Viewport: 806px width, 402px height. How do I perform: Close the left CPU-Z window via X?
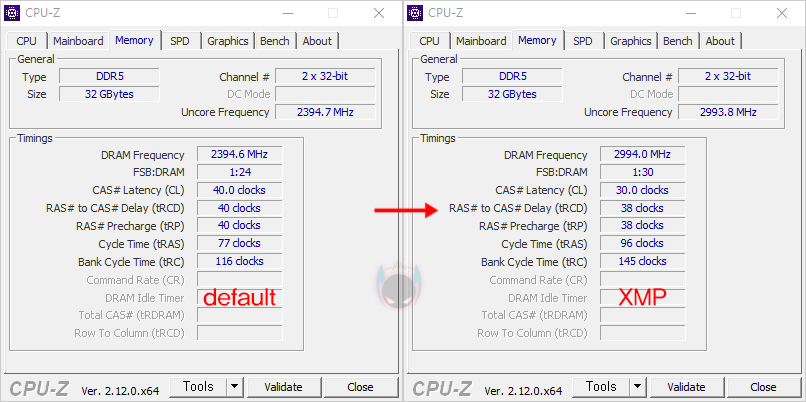[x=379, y=13]
